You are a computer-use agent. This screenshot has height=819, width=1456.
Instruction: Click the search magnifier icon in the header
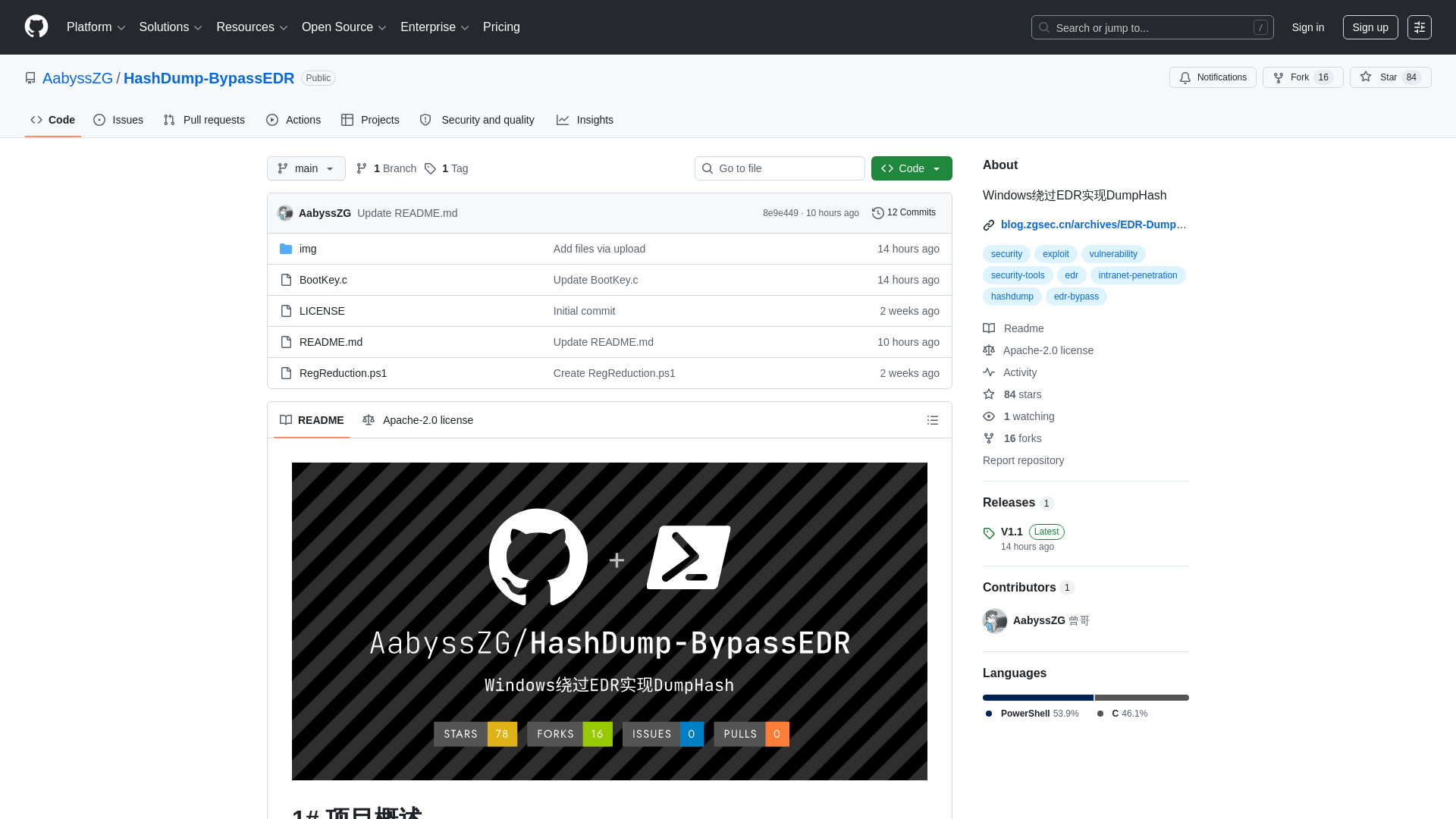[x=1044, y=27]
